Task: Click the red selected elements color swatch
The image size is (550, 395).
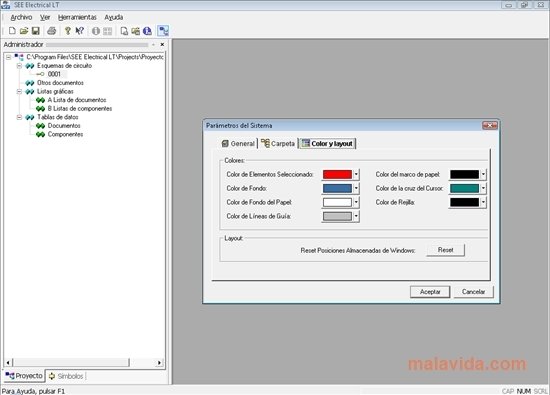Action: [337, 174]
